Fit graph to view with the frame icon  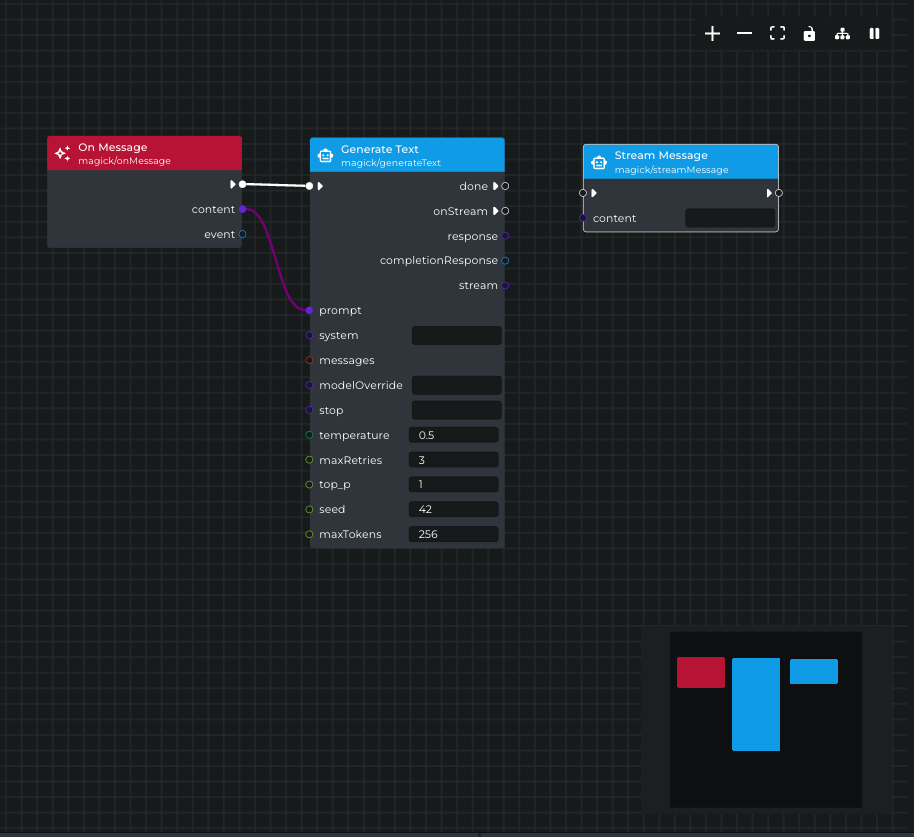777,33
